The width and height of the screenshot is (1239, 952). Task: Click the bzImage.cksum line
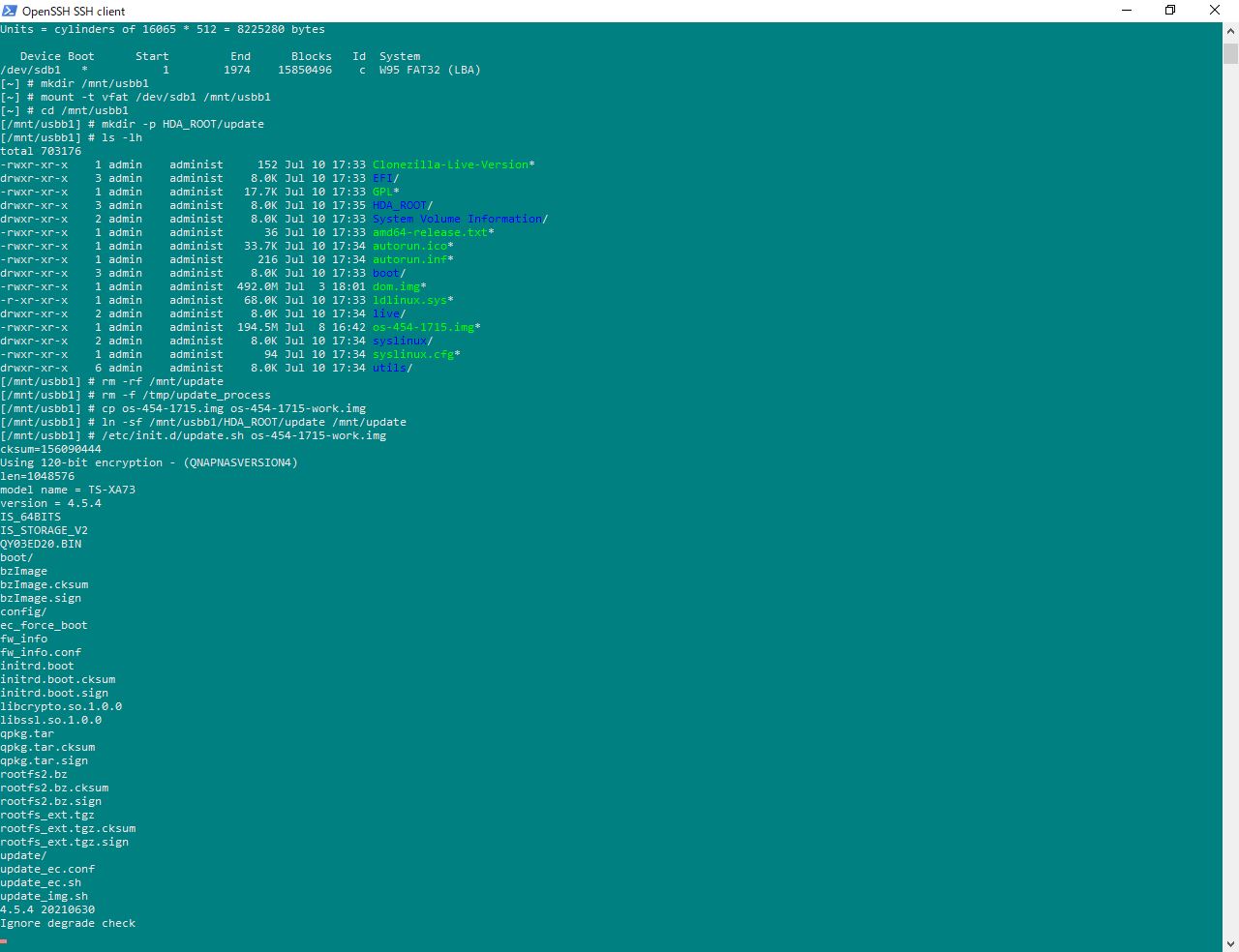44,584
